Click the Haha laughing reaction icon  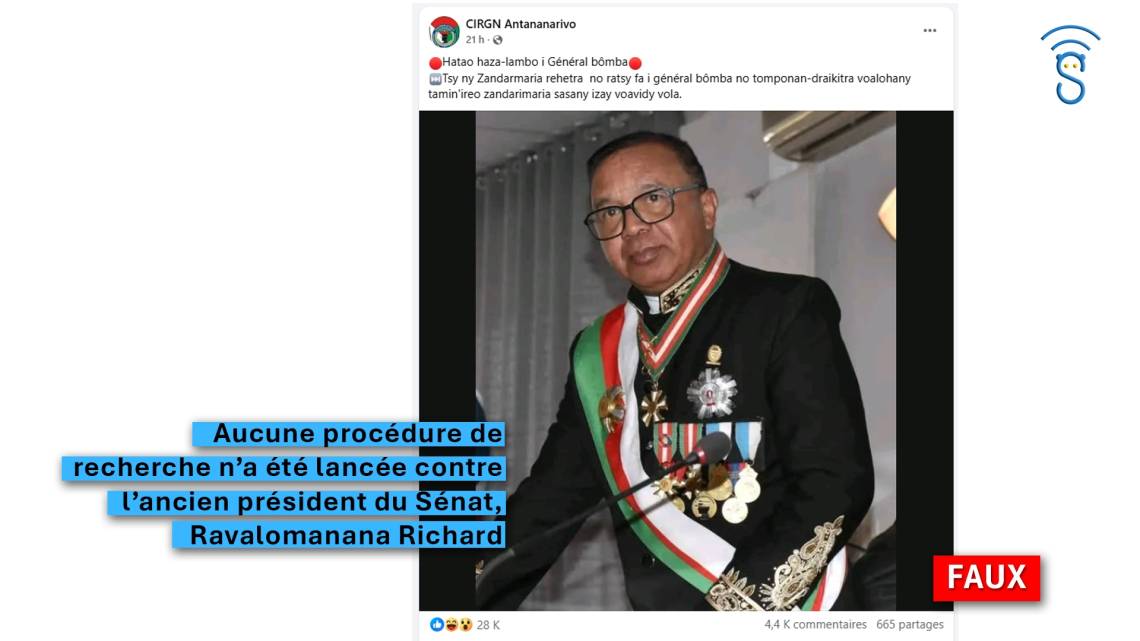[451, 624]
